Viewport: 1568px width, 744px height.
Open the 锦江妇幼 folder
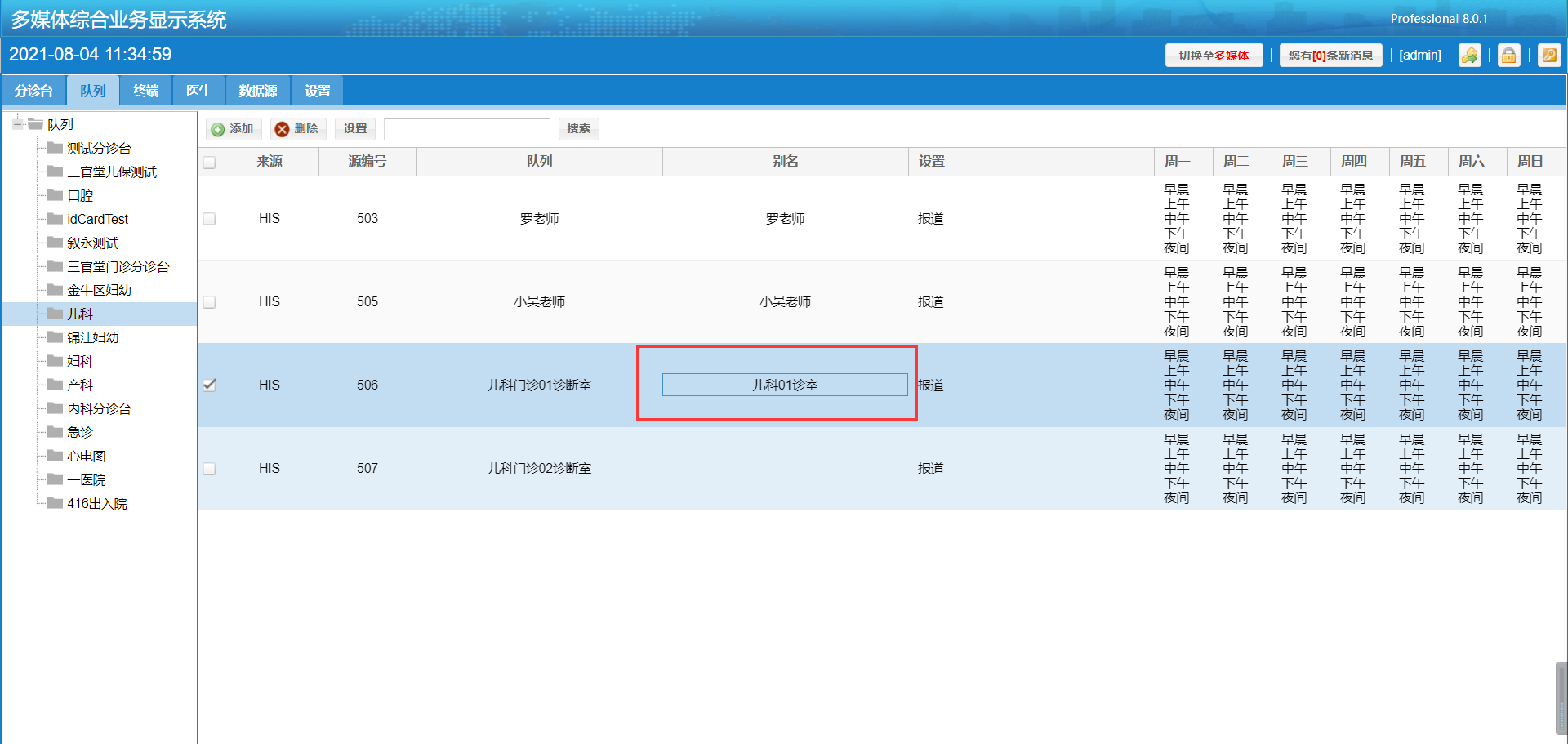tap(92, 337)
